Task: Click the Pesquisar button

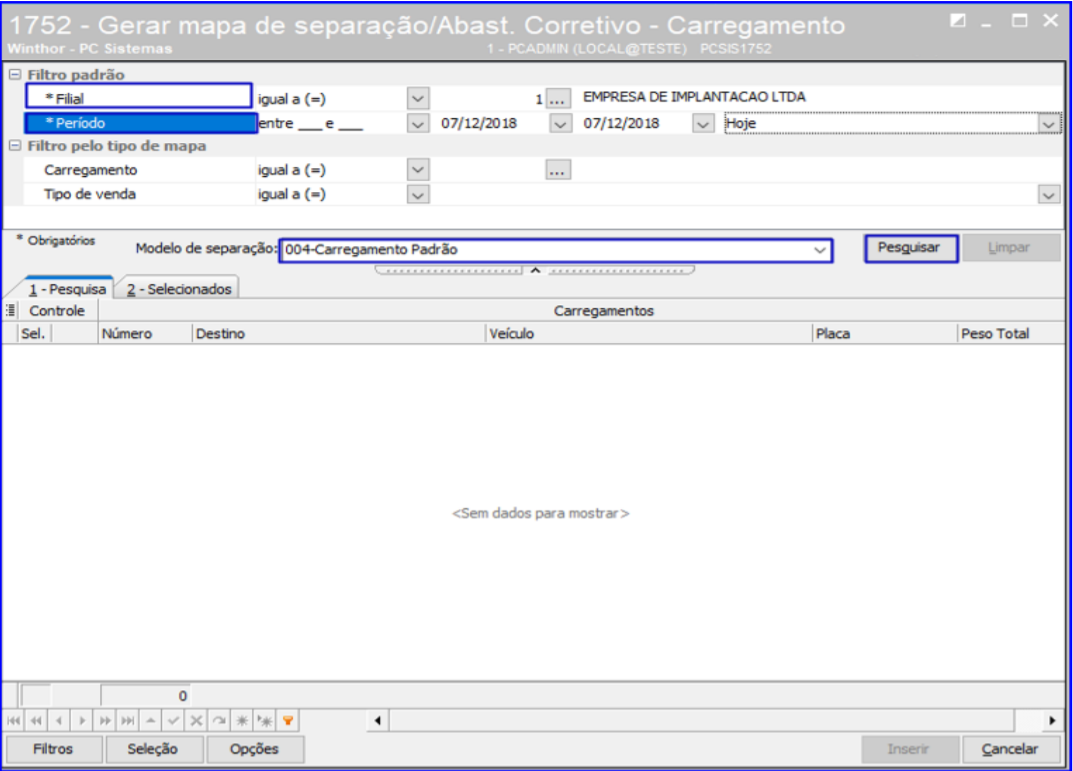Action: coord(909,248)
